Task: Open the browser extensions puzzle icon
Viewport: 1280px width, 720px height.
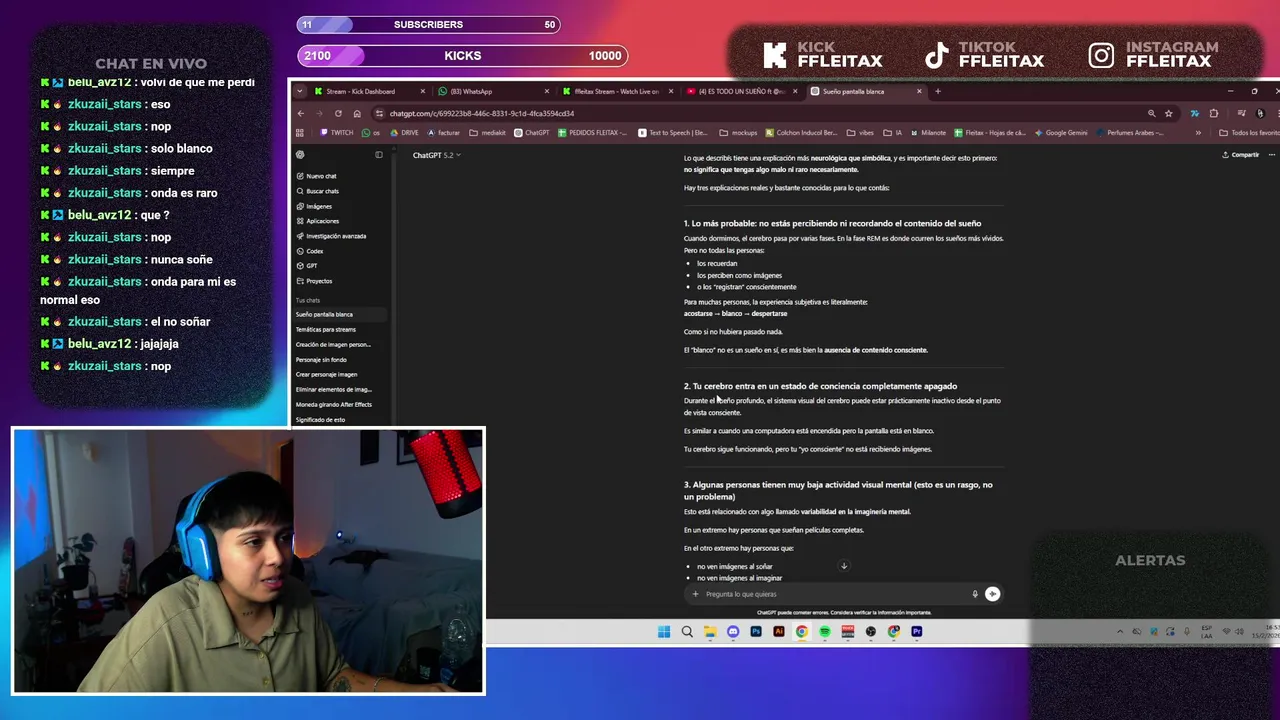Action: 1214,113
